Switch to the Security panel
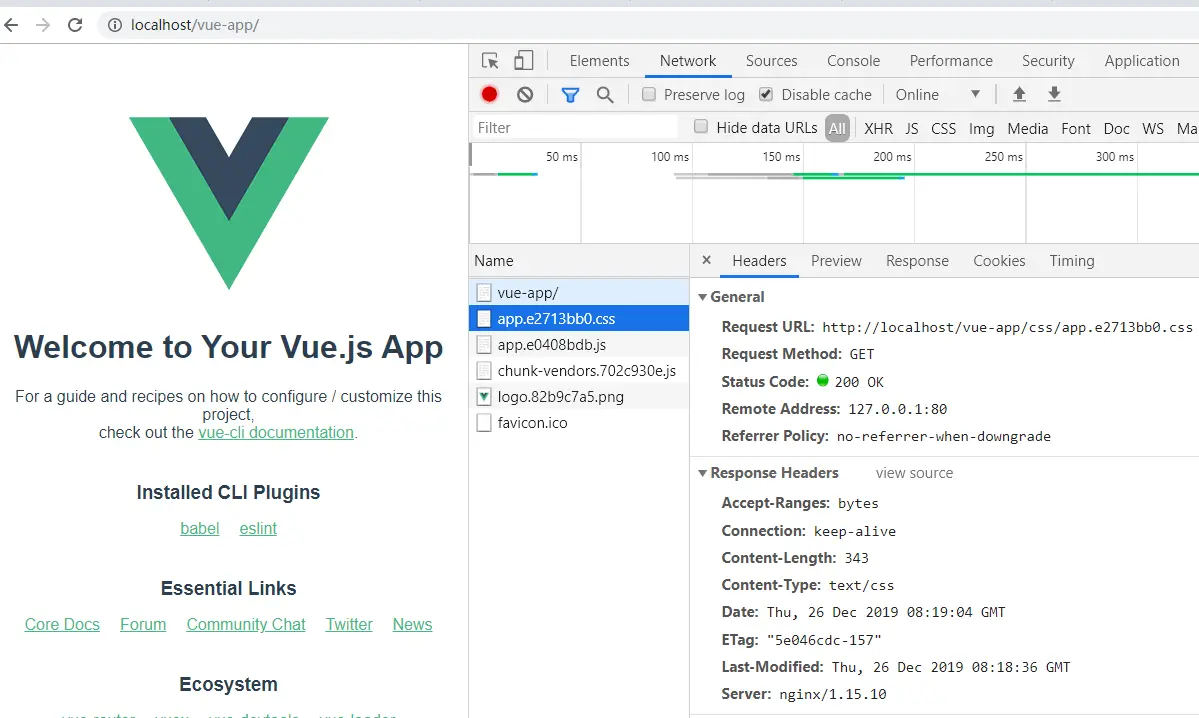 tap(1048, 60)
